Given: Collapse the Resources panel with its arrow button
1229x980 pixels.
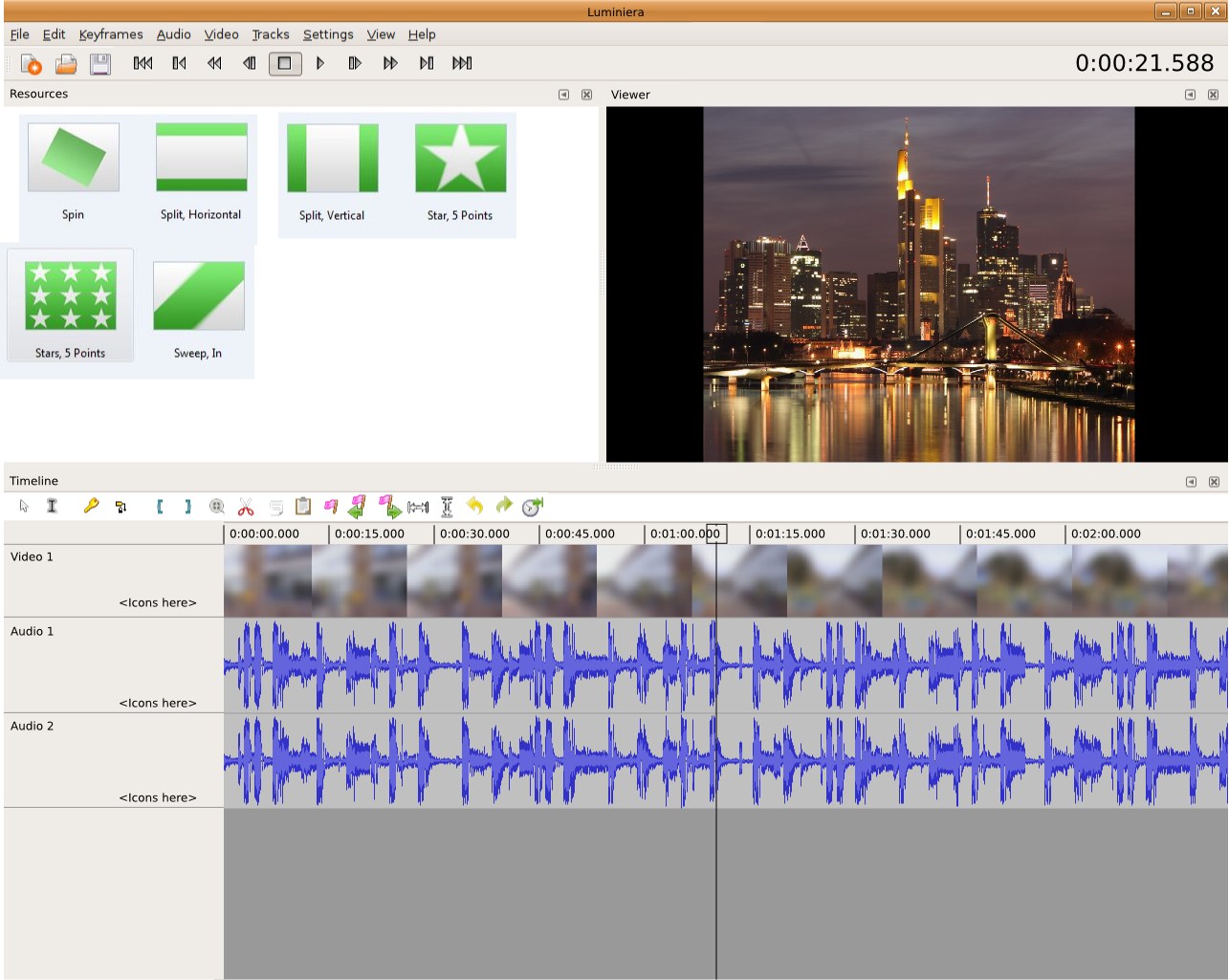Looking at the screenshot, I should tap(563, 95).
